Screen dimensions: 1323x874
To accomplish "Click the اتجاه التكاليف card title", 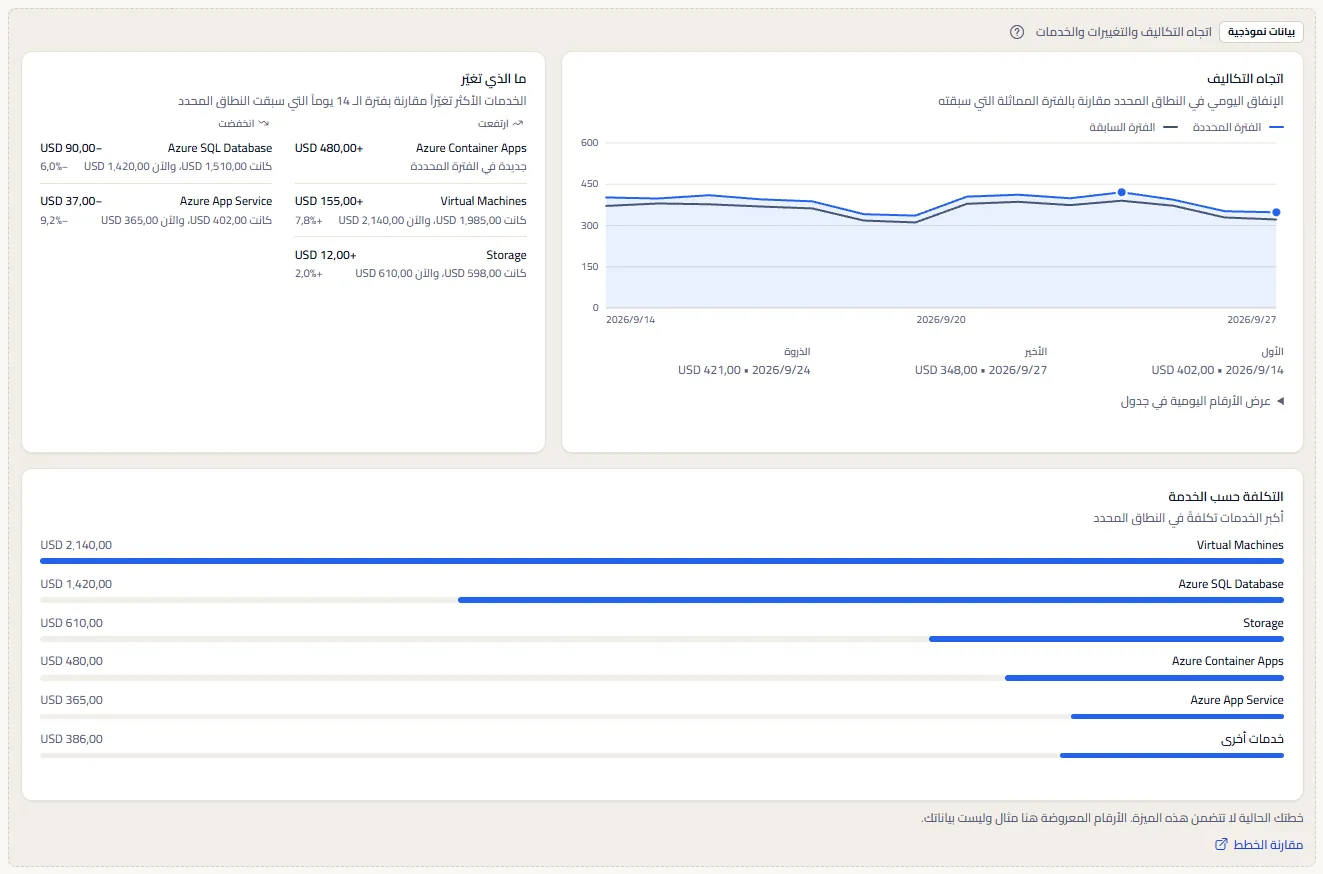I will click(1246, 78).
